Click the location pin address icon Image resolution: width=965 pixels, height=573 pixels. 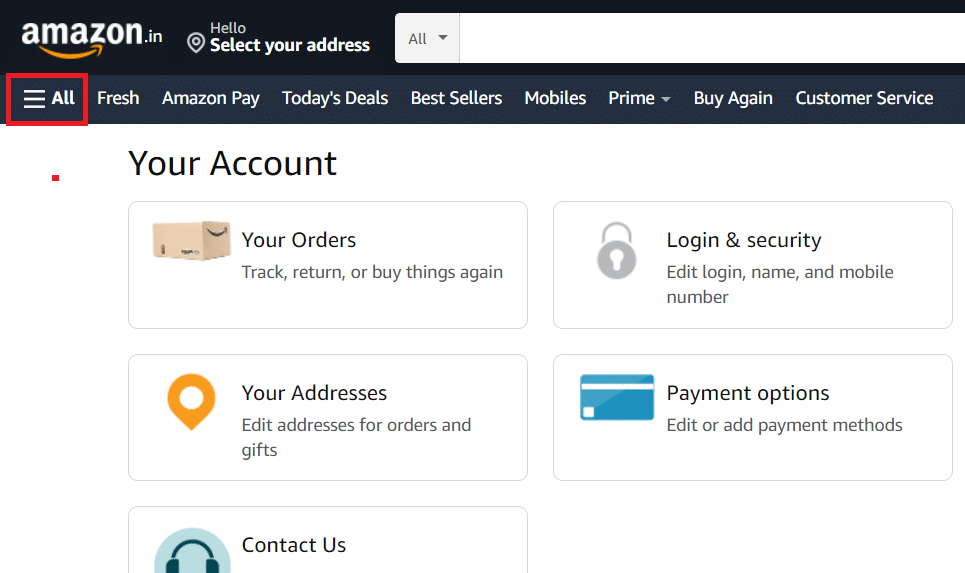[196, 43]
